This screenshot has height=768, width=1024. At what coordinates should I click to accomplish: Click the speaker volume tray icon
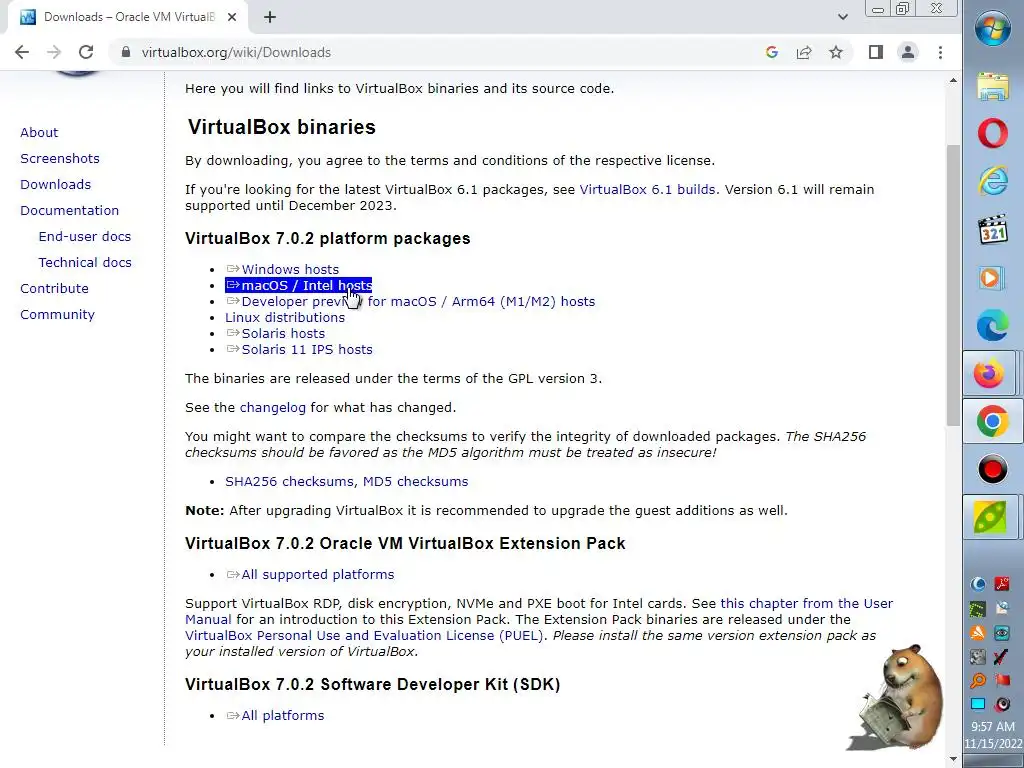pyautogui.click(x=1002, y=705)
